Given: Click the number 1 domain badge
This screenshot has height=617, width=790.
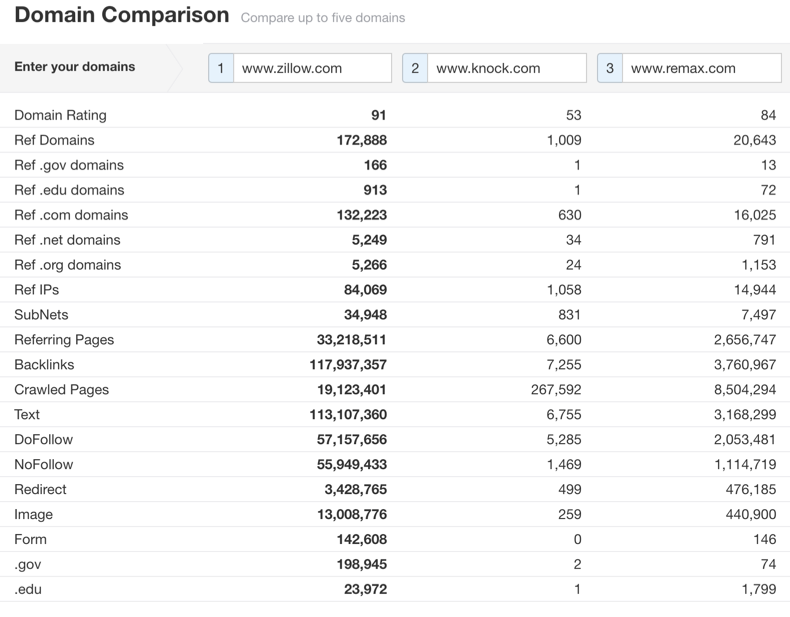Looking at the screenshot, I should 221,68.
